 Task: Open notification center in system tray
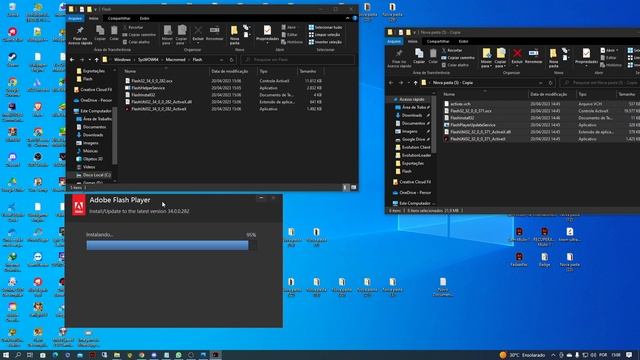629,355
